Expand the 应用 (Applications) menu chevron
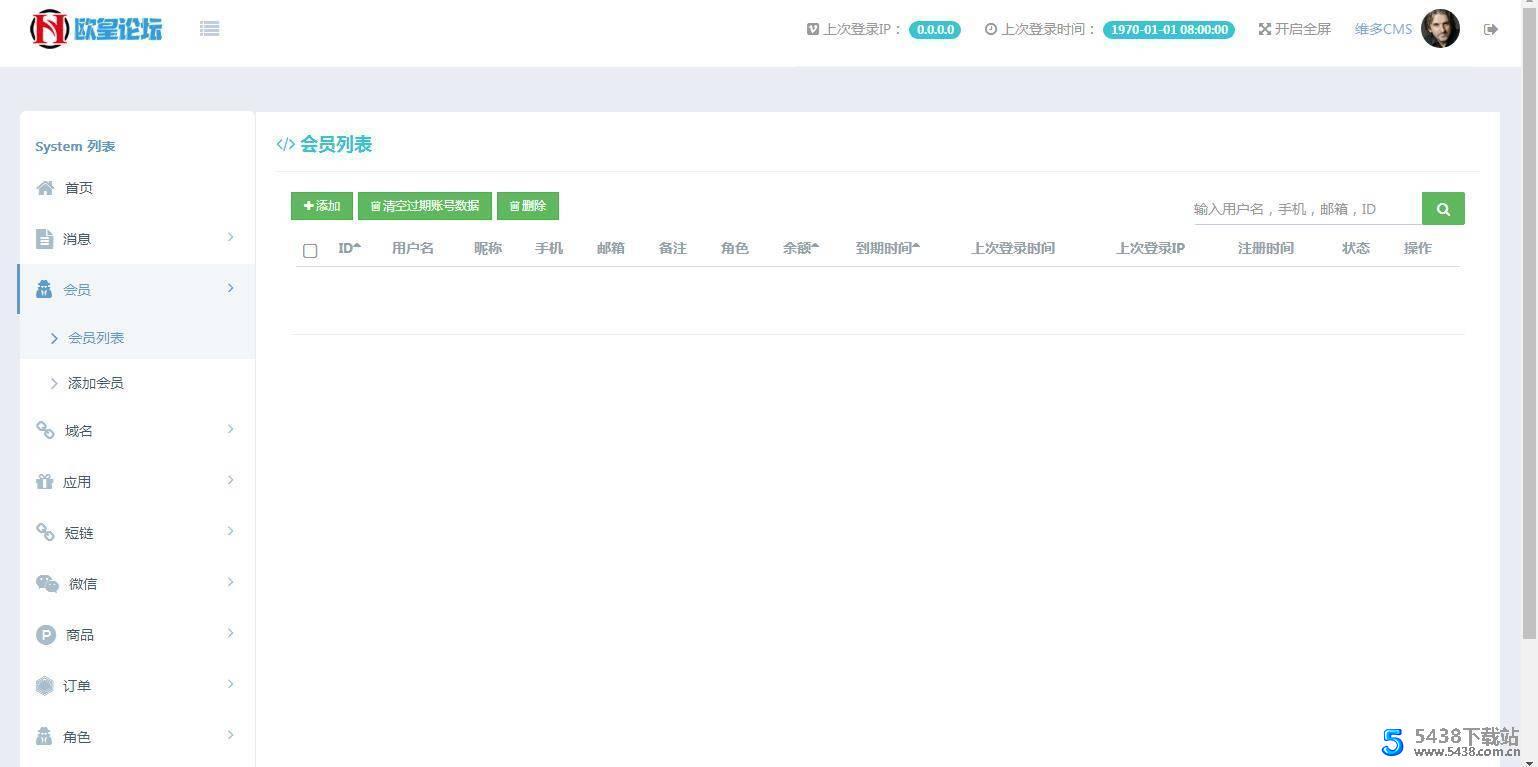Image resolution: width=1538 pixels, height=767 pixels. click(231, 481)
